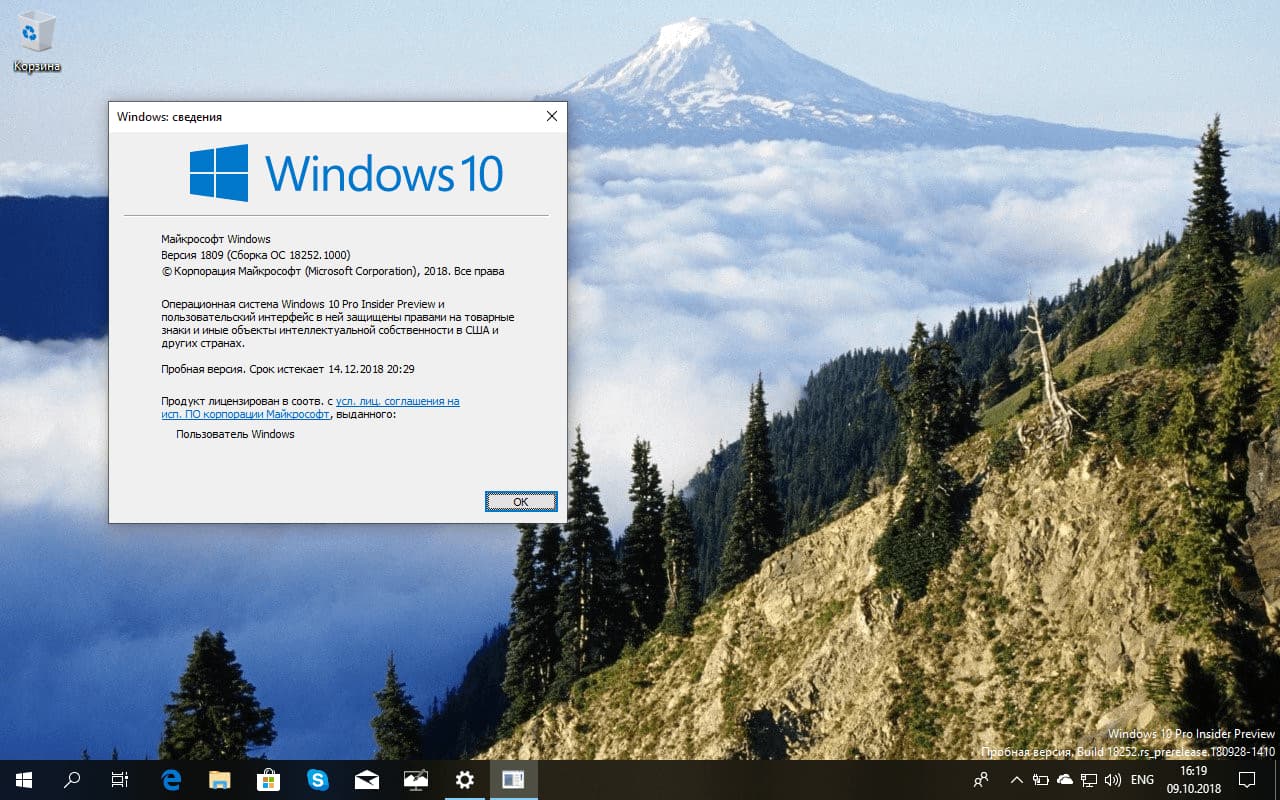Check battery status in the tray

click(x=1040, y=780)
